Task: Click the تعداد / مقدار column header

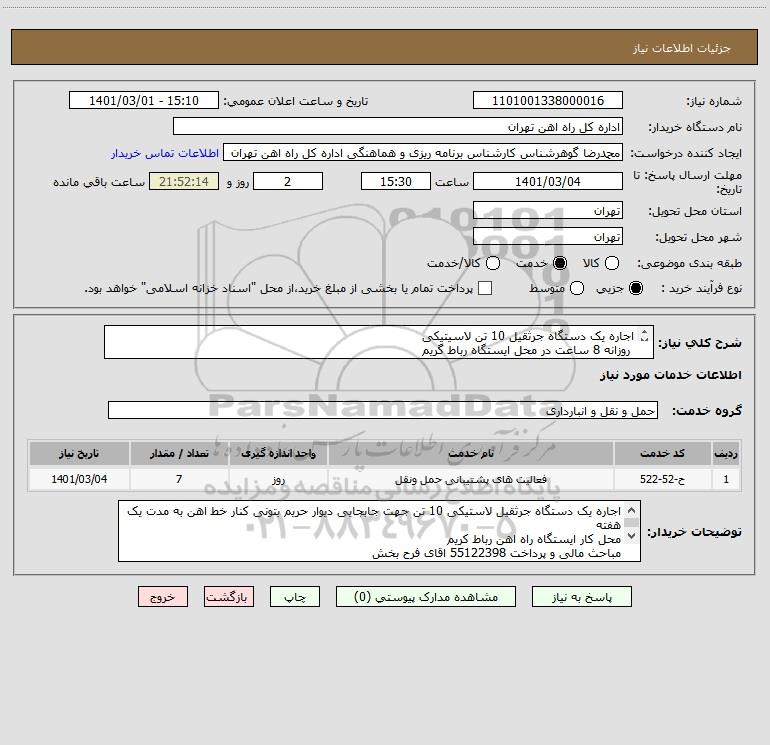Action: (179, 453)
